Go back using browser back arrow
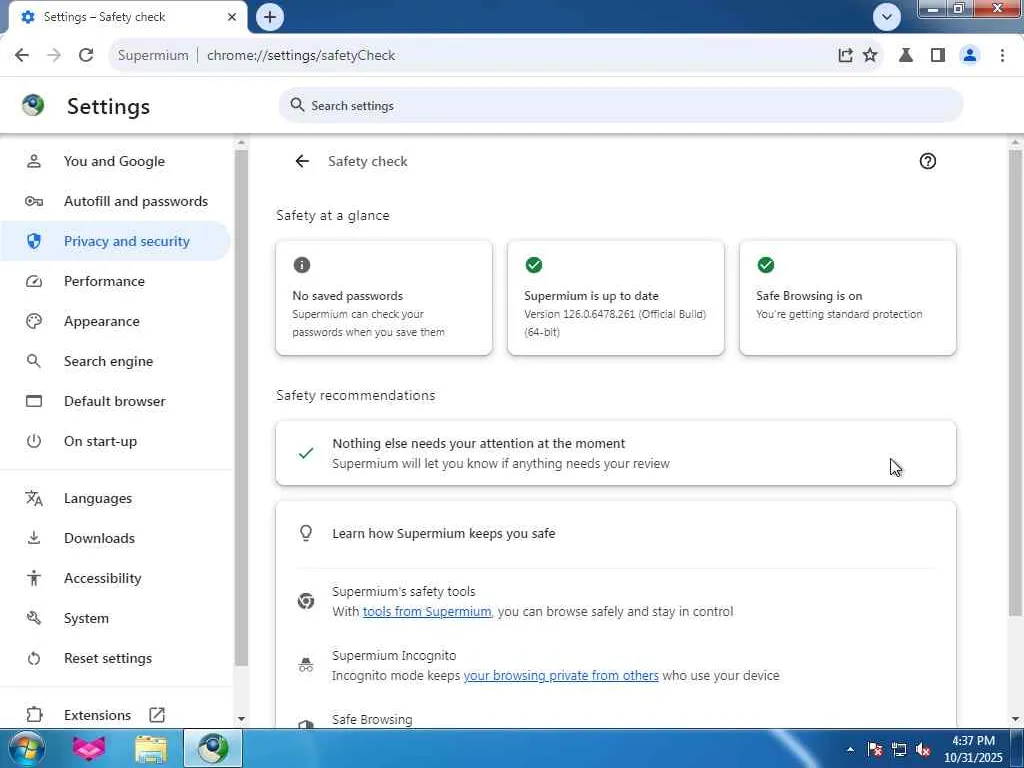1024x768 pixels. click(22, 55)
